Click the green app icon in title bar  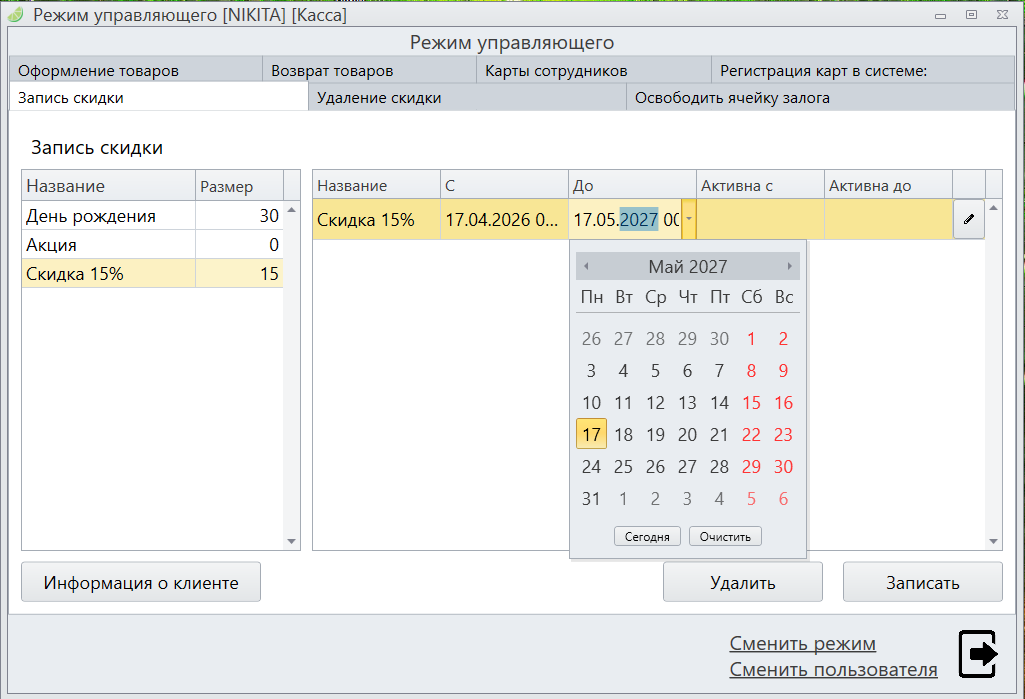16,15
